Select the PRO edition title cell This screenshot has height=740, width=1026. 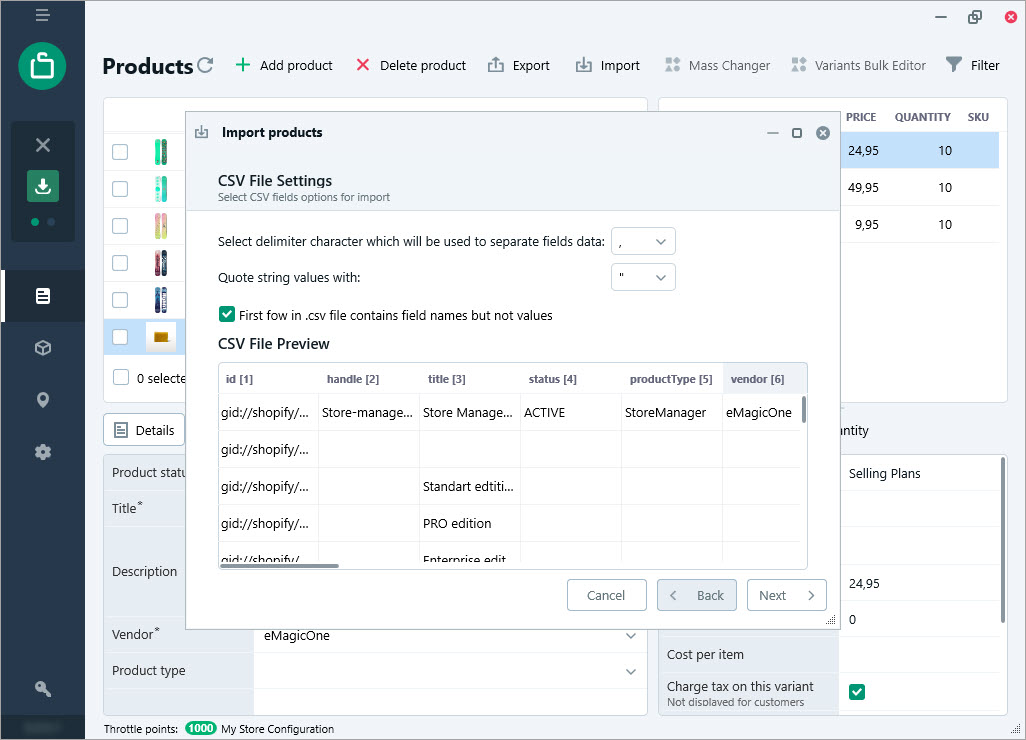470,523
